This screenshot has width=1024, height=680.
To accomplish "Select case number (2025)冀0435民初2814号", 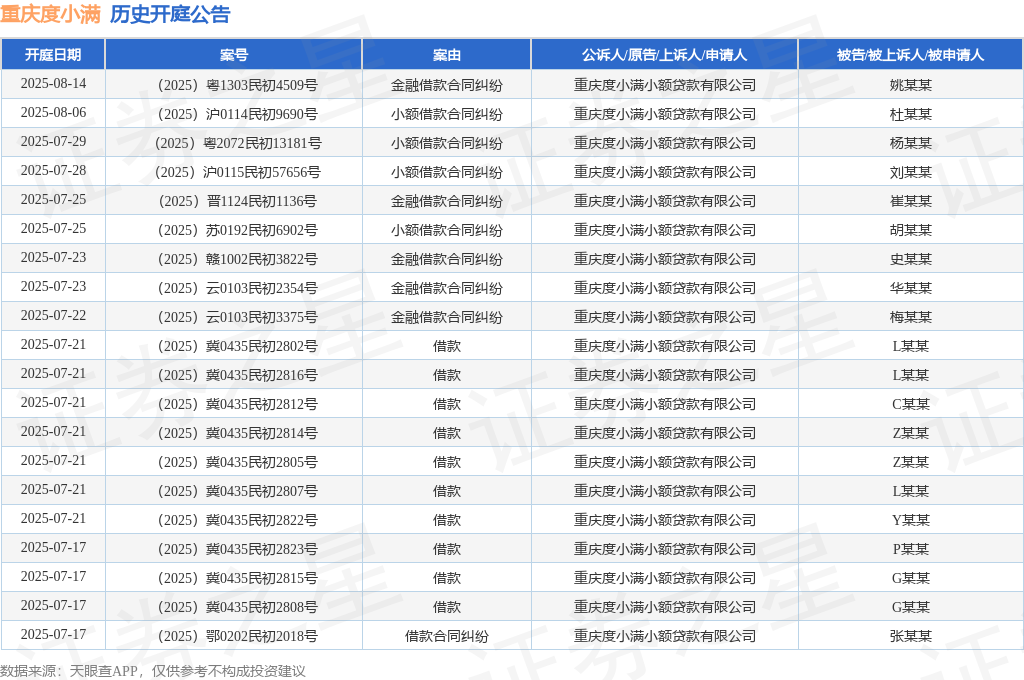I will [237, 433].
